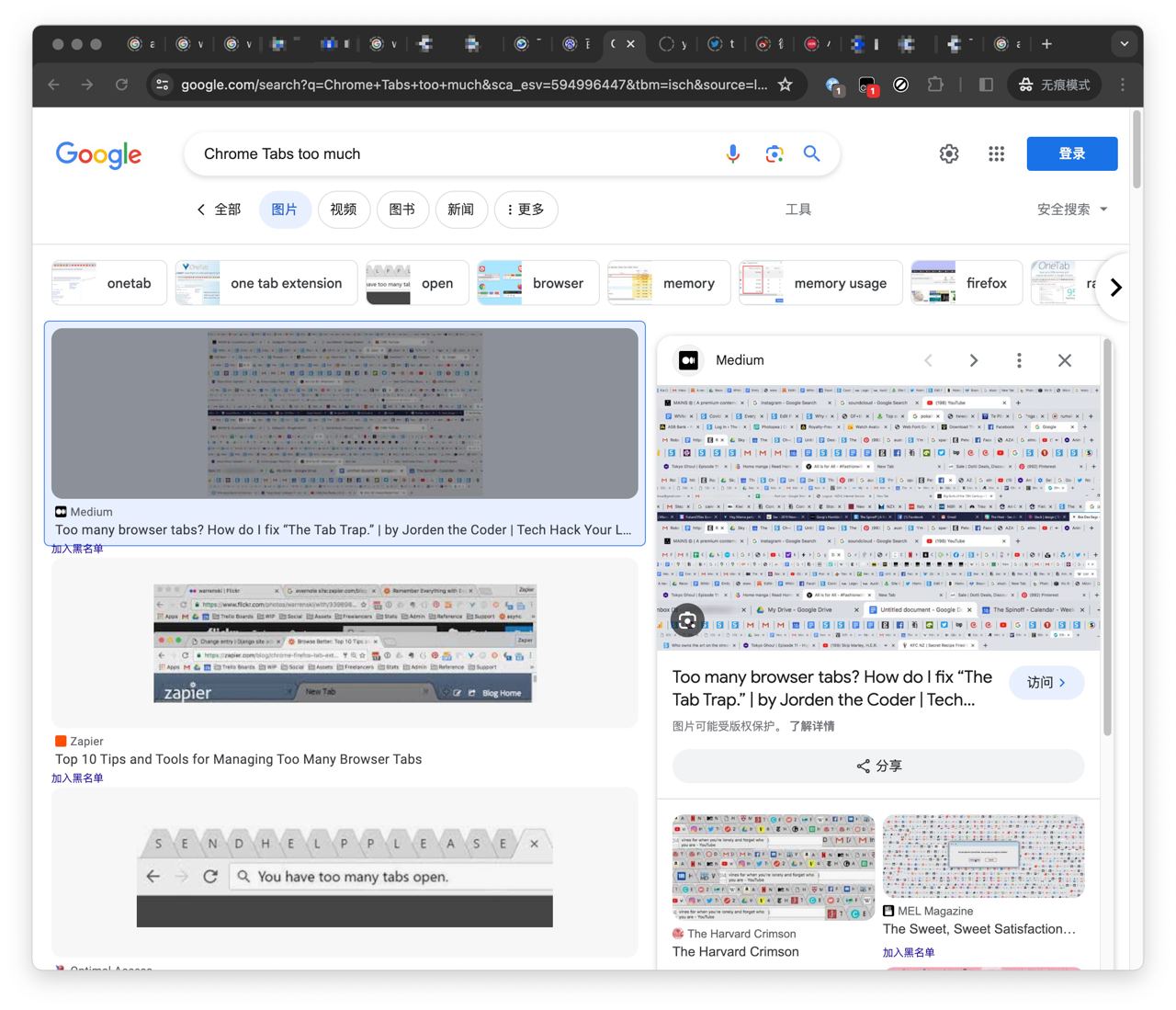1176x1010 pixels.
Task: Switch to the 全部 results tab
Action: coord(219,210)
